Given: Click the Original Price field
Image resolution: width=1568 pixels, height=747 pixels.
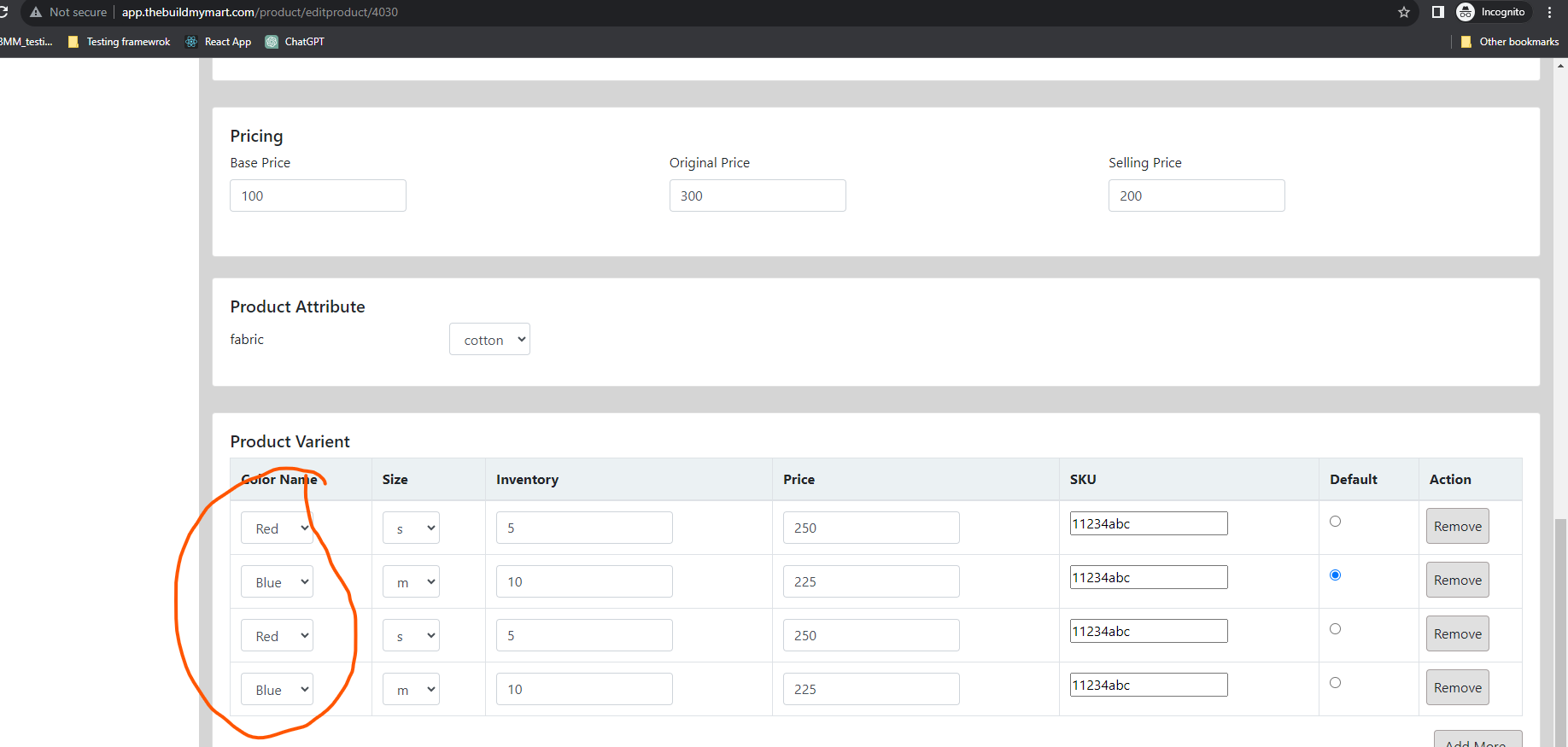Looking at the screenshot, I should click(x=758, y=196).
